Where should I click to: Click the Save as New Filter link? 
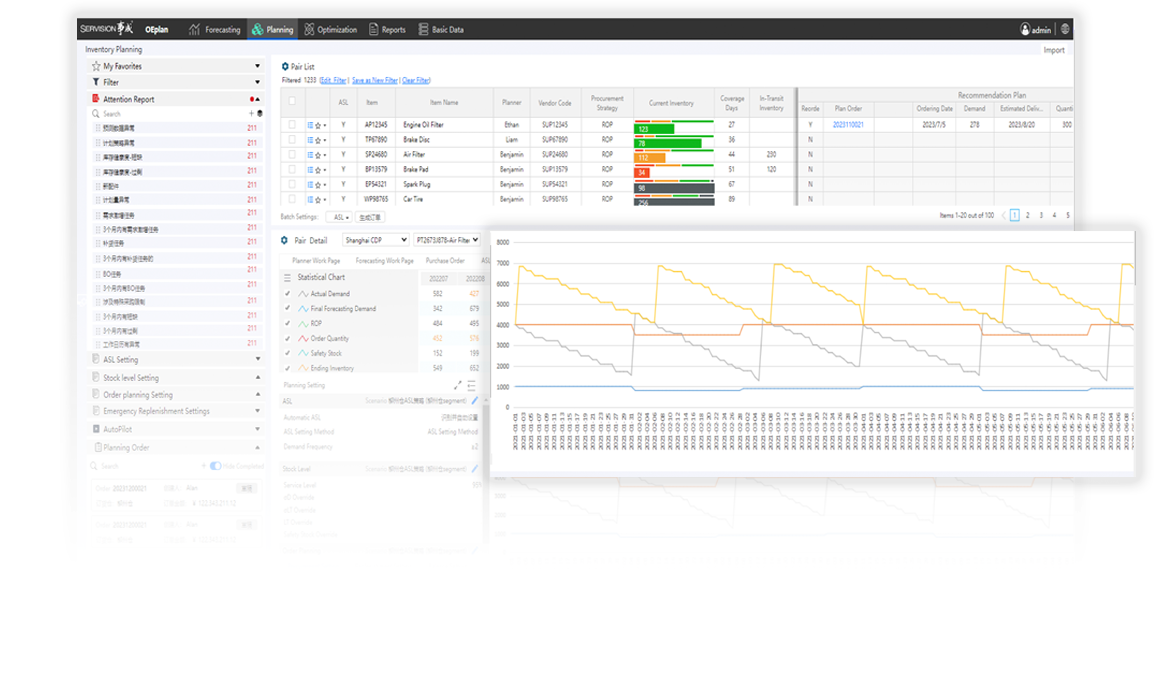[x=375, y=80]
